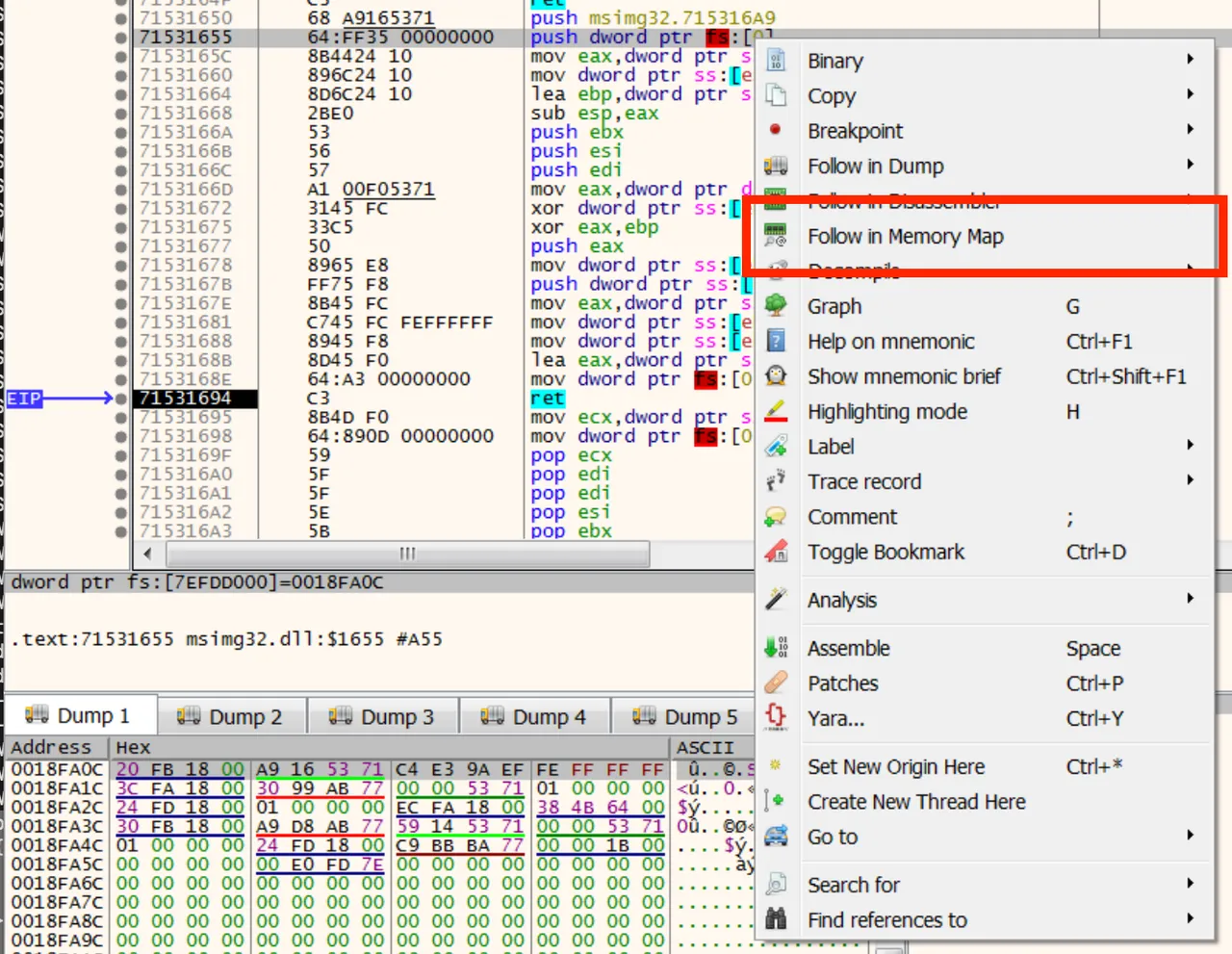This screenshot has height=954, width=1232.
Task: Expand the Trace record submenu arrow
Action: point(1191,480)
